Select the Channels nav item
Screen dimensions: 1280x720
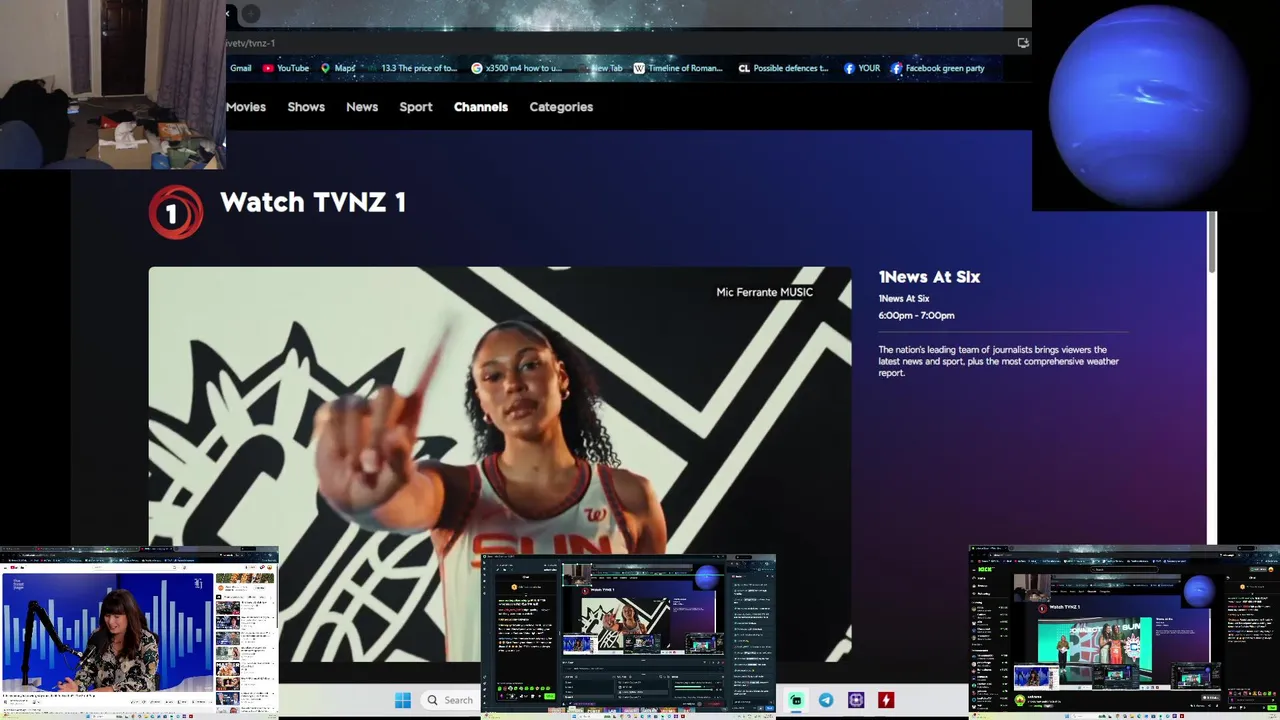pyautogui.click(x=481, y=107)
